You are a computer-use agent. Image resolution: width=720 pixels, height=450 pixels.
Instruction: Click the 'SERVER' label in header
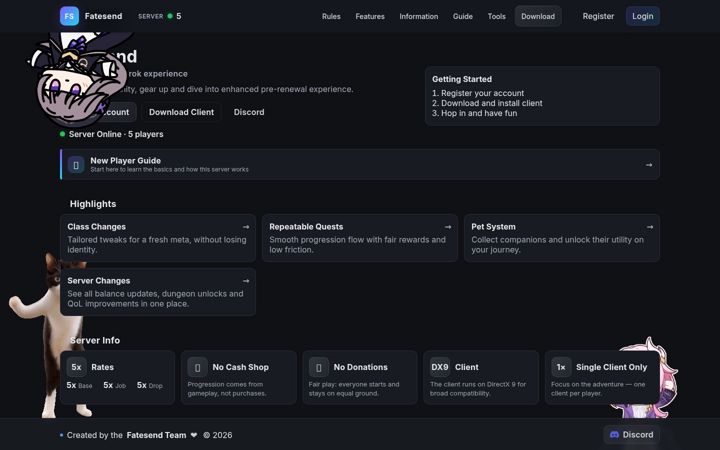(x=151, y=16)
